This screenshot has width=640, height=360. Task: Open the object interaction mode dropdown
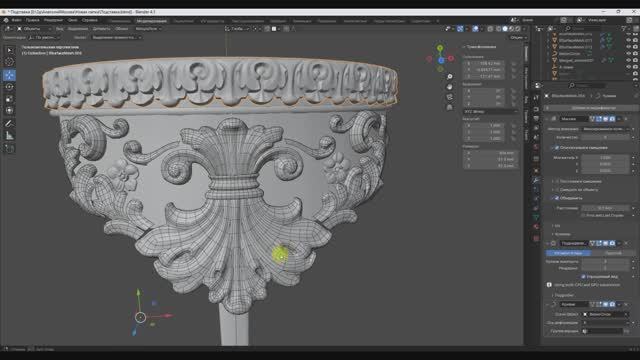pyautogui.click(x=34, y=29)
